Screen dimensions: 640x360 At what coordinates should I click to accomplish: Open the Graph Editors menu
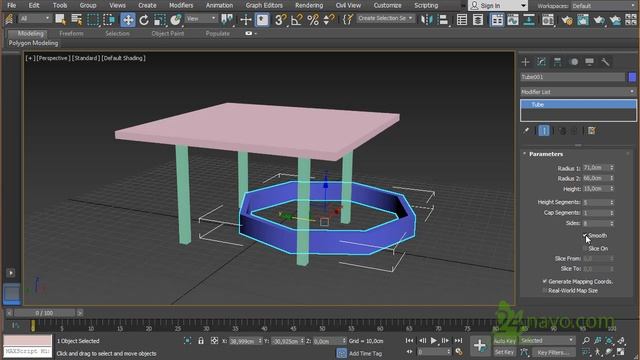pyautogui.click(x=264, y=5)
